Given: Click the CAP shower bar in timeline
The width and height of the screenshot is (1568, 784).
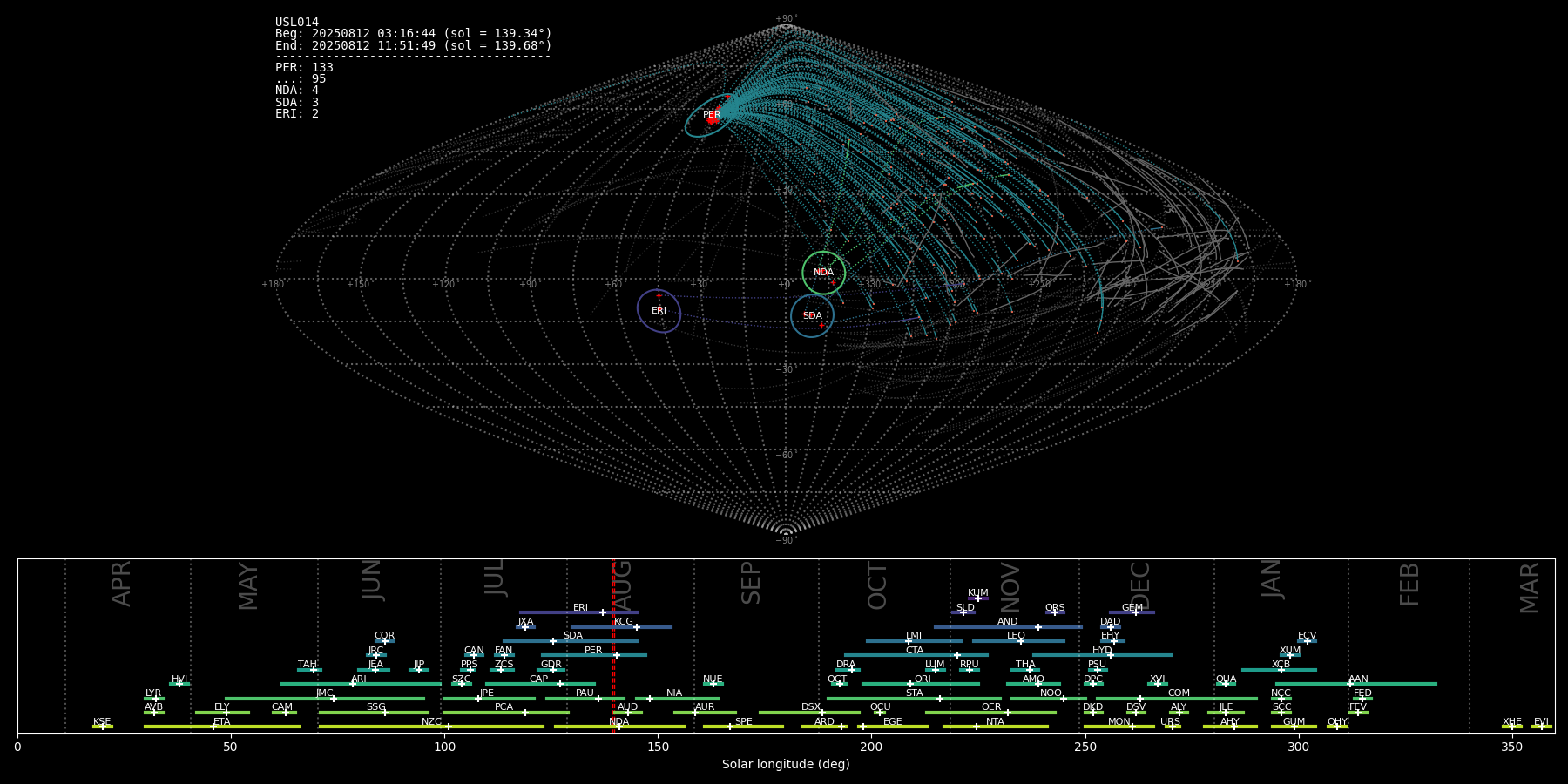Looking at the screenshot, I should [x=540, y=684].
